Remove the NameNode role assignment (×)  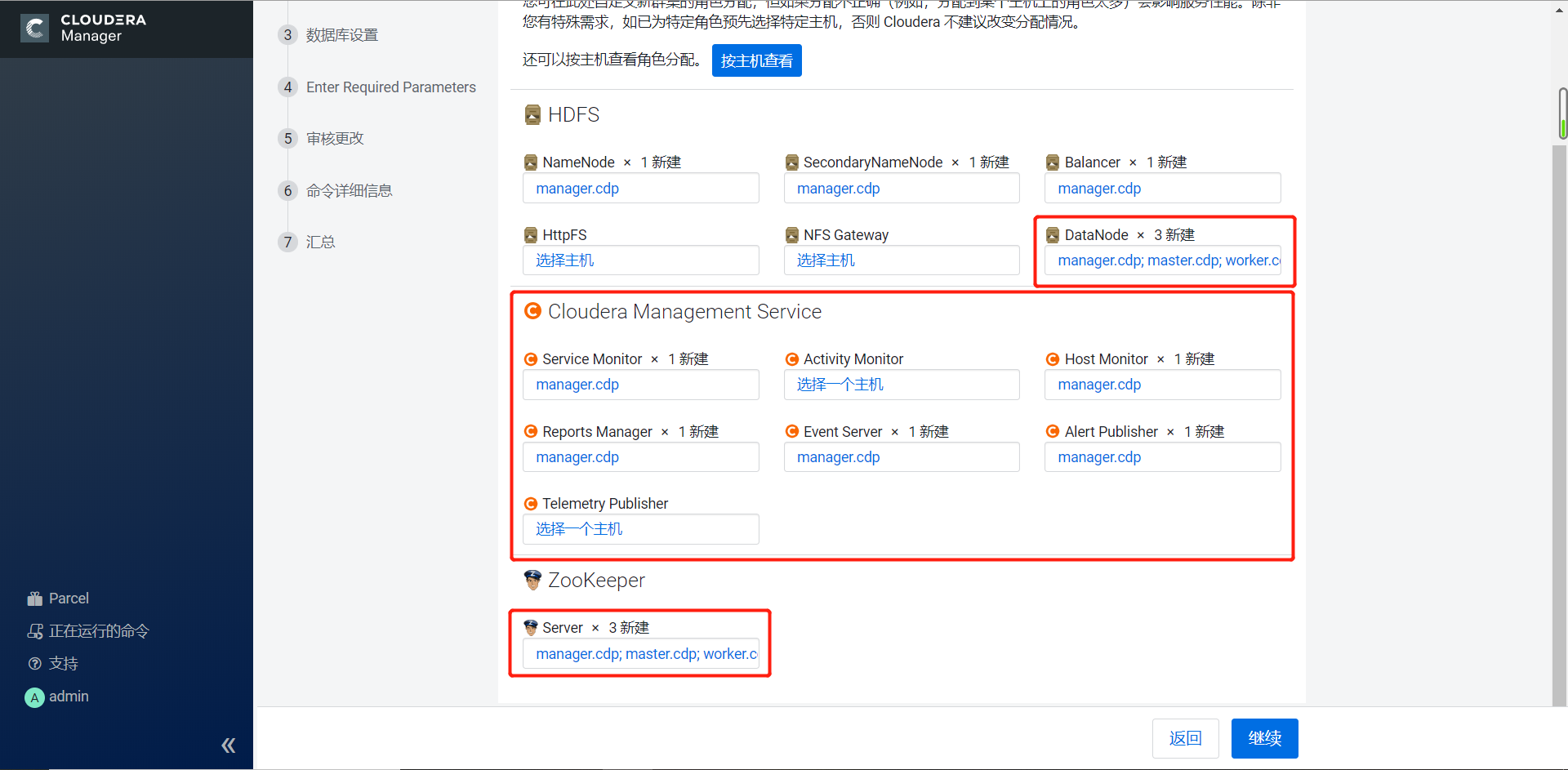click(x=627, y=162)
